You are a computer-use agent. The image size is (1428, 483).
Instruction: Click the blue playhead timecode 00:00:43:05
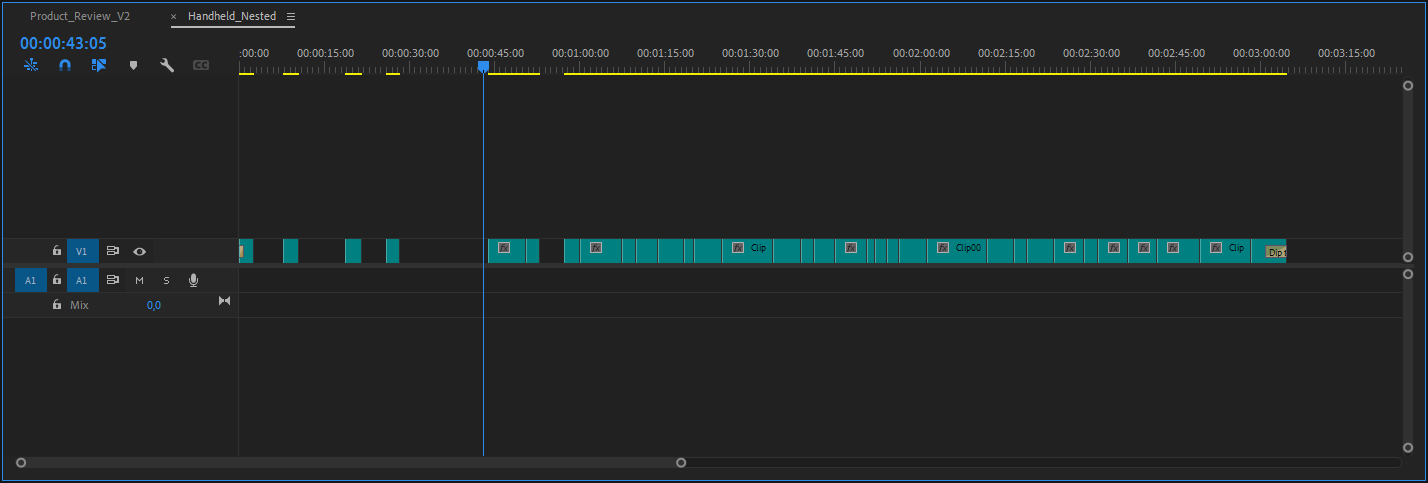click(63, 43)
